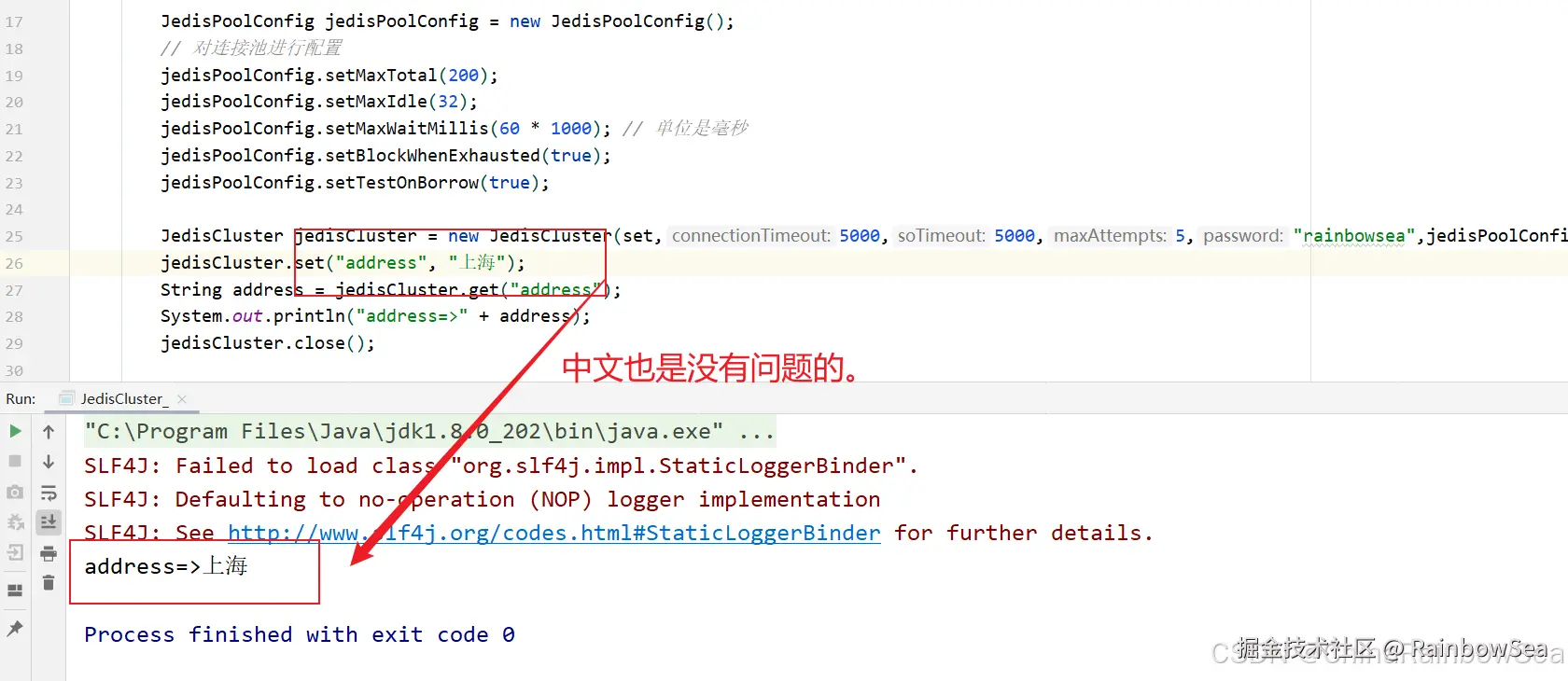
Task: Toggle the Pin Tab pushpin
Action: point(15,629)
